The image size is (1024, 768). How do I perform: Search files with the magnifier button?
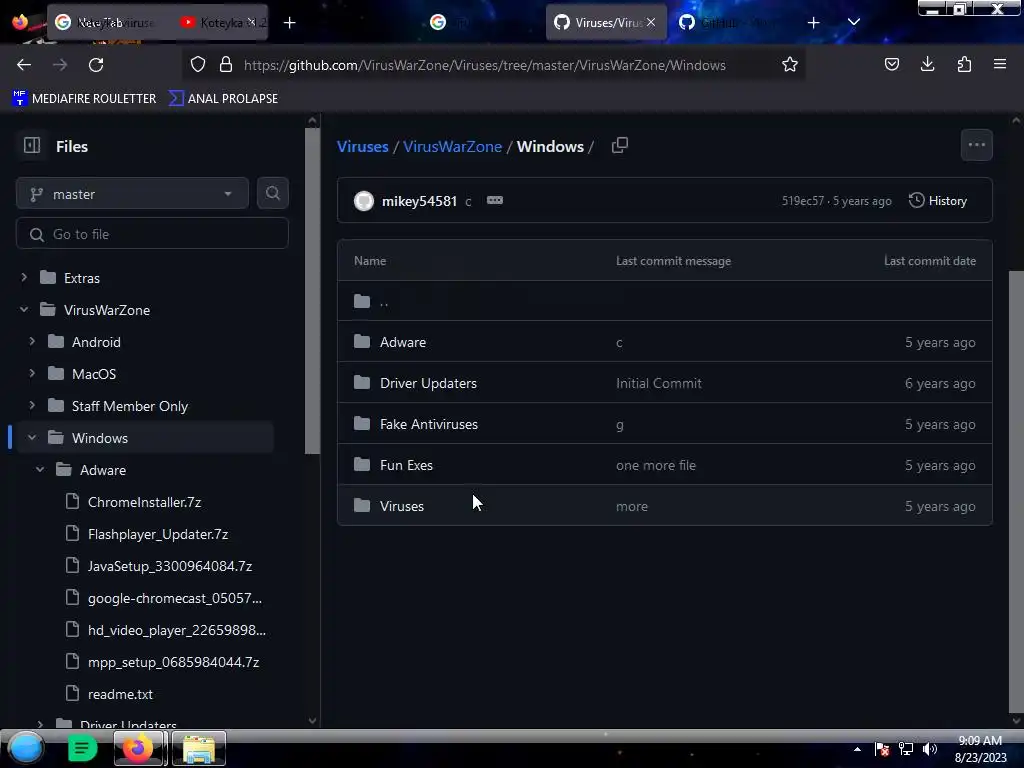272,193
